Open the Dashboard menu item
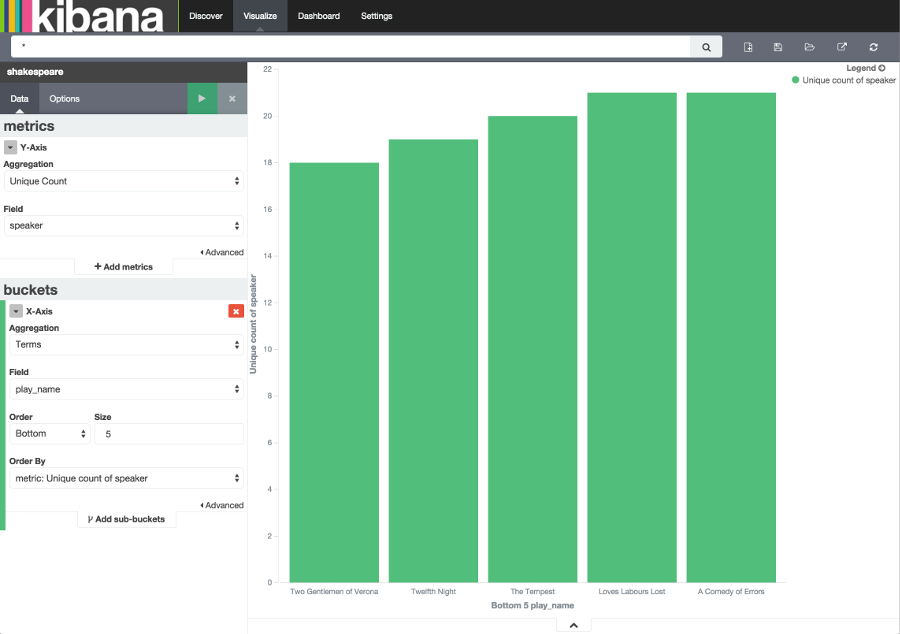This screenshot has width=900, height=634. click(x=318, y=16)
